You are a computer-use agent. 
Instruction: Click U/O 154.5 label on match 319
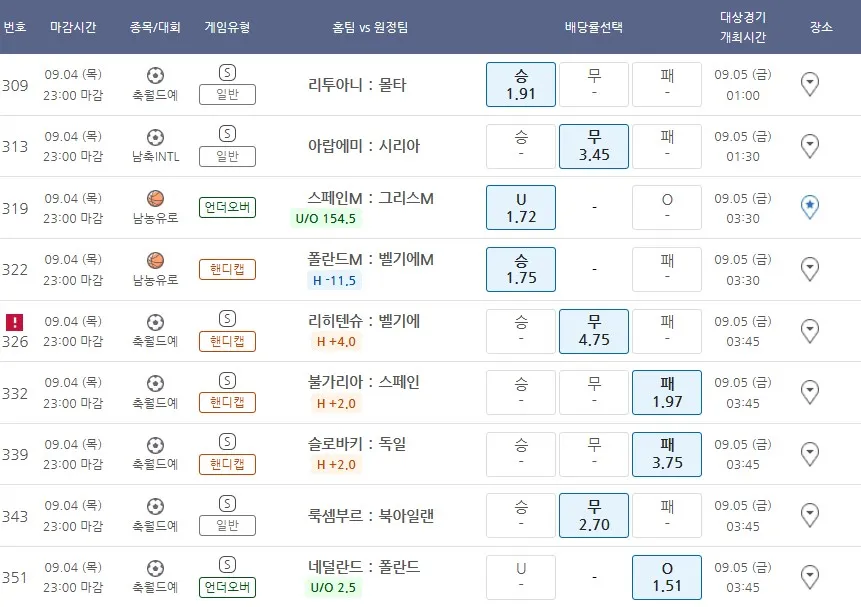325,219
